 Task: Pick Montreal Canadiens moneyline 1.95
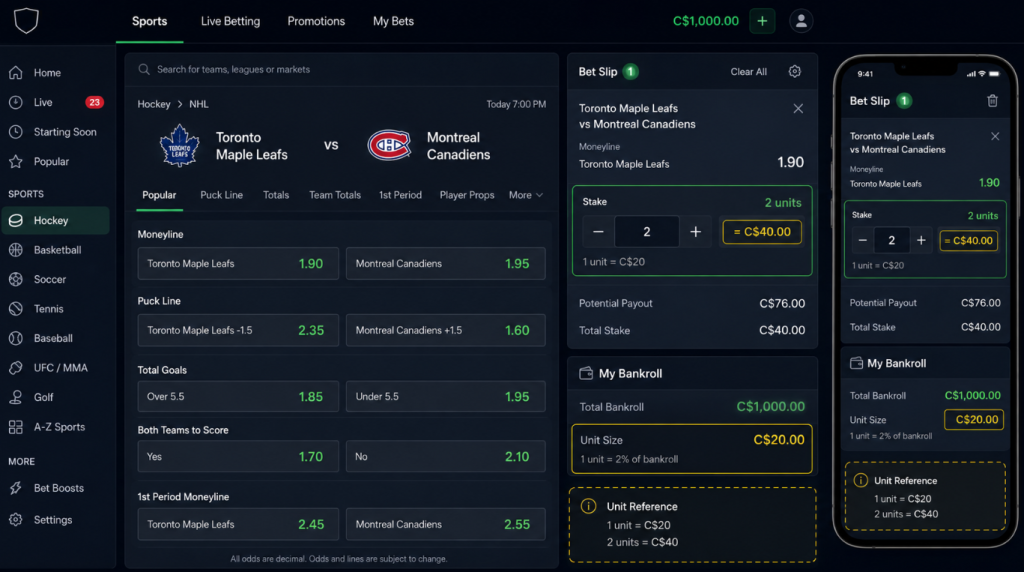coord(445,264)
